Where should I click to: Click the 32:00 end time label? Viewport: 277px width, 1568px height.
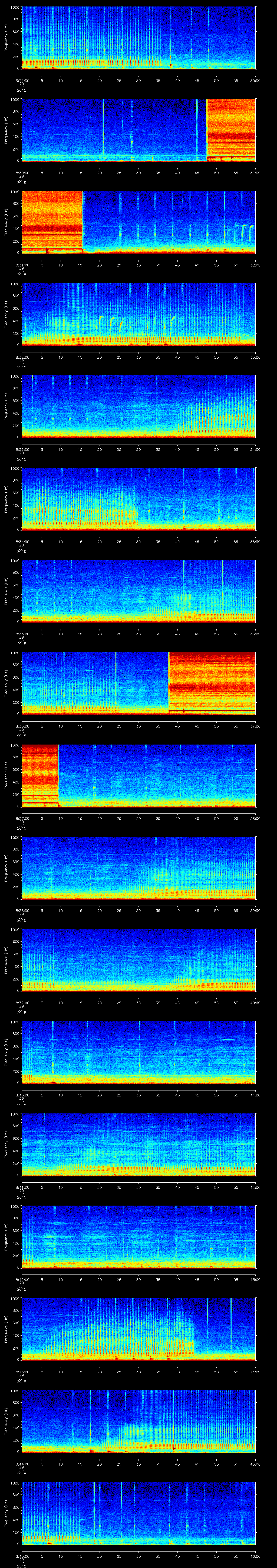point(255,265)
